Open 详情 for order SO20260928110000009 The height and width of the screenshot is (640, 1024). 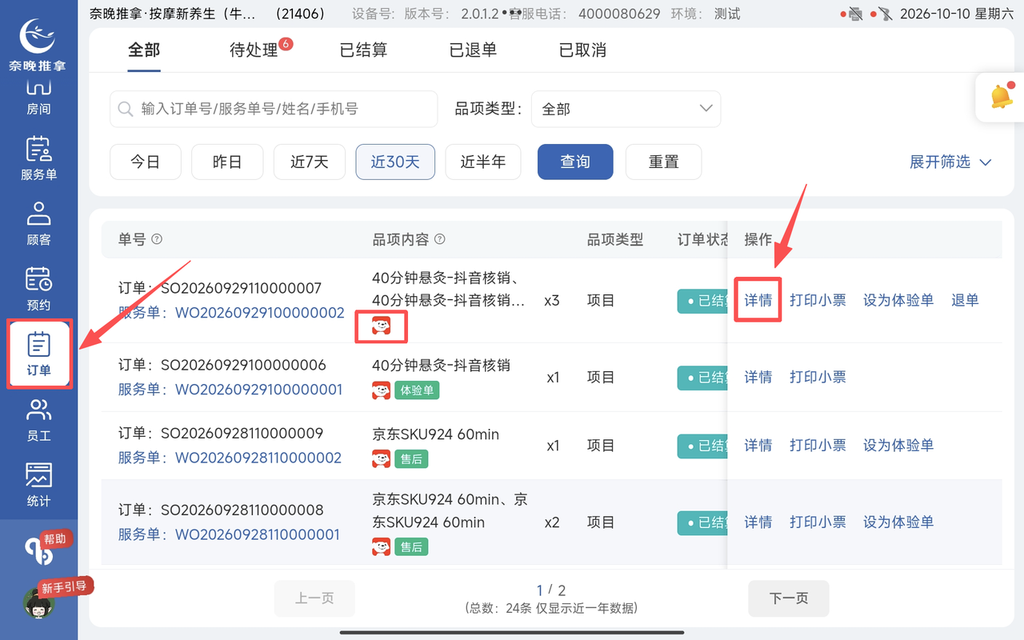point(758,445)
